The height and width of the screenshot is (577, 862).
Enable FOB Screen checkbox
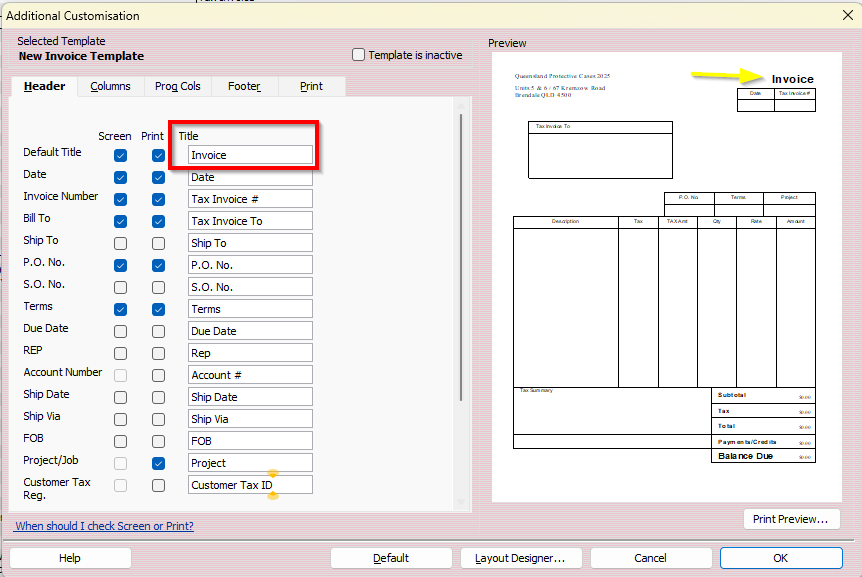click(120, 441)
